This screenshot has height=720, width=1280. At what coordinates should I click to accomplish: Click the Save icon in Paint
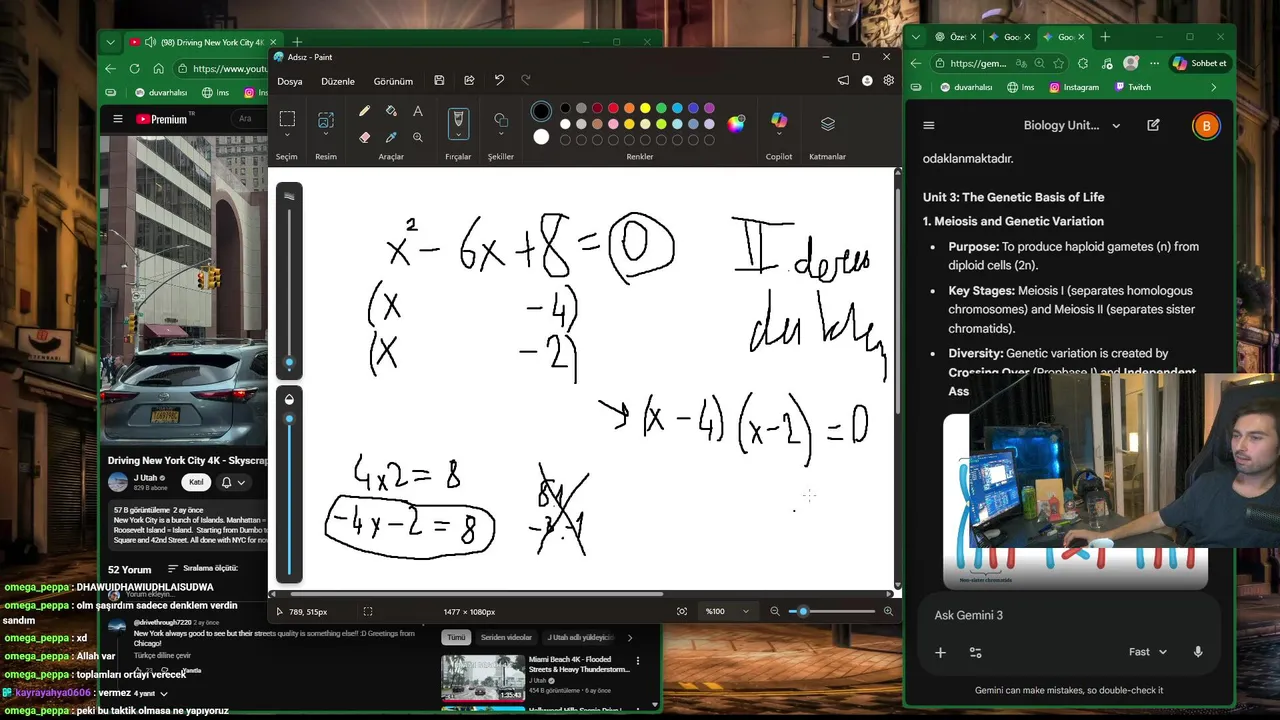(x=439, y=81)
